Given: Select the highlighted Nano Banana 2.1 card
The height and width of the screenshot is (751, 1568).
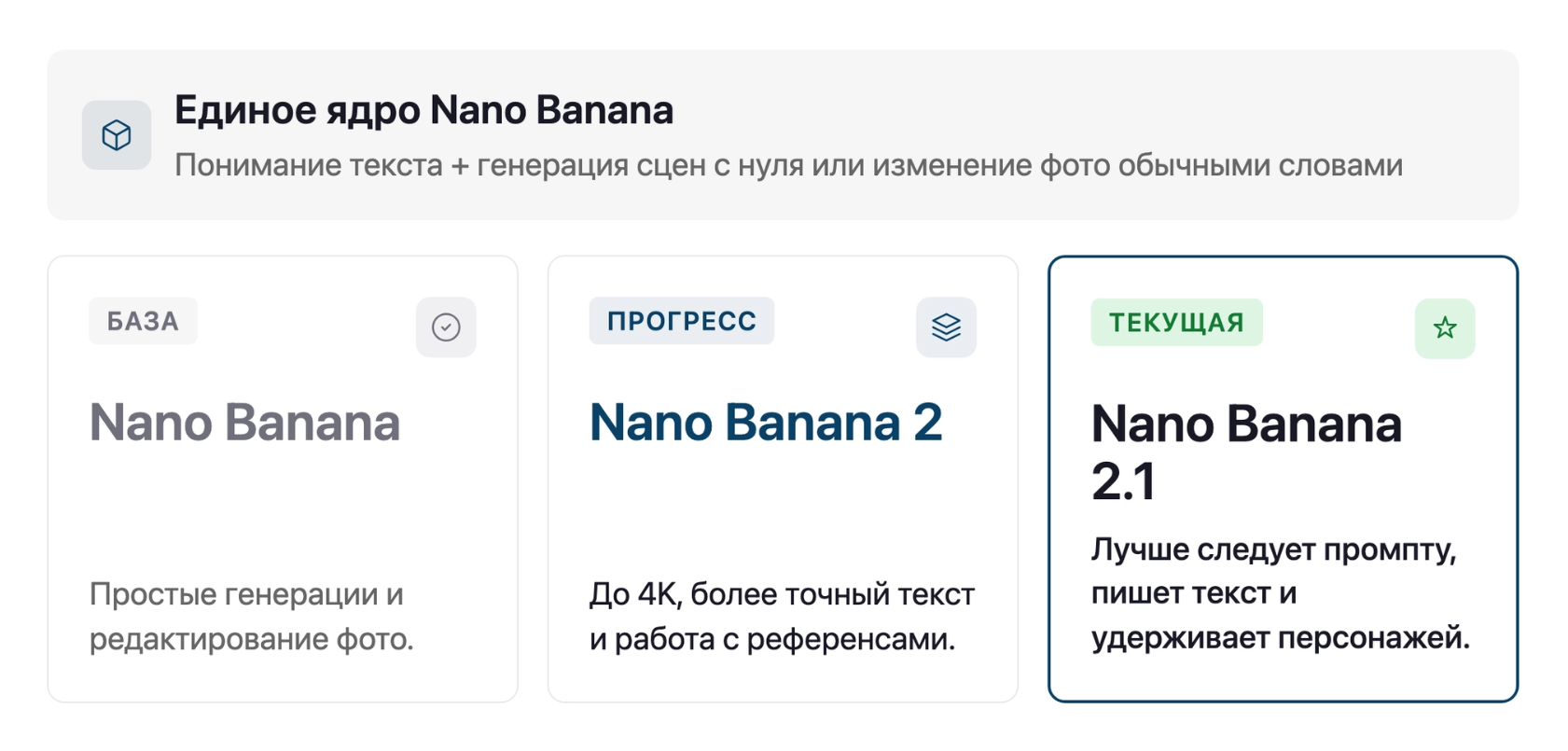Looking at the screenshot, I should (x=1283, y=479).
